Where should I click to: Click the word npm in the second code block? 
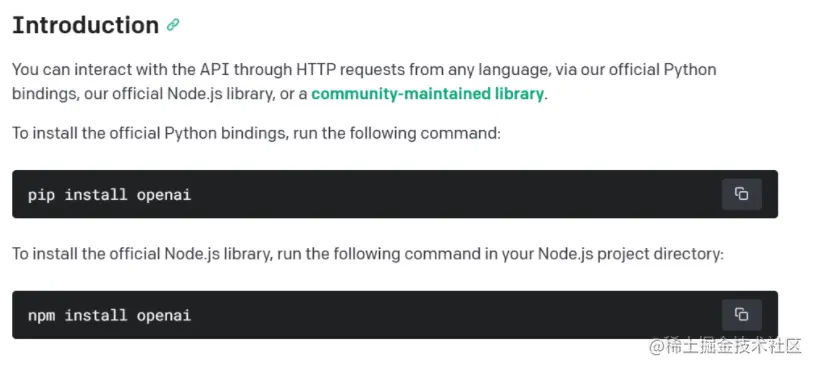[x=41, y=315]
